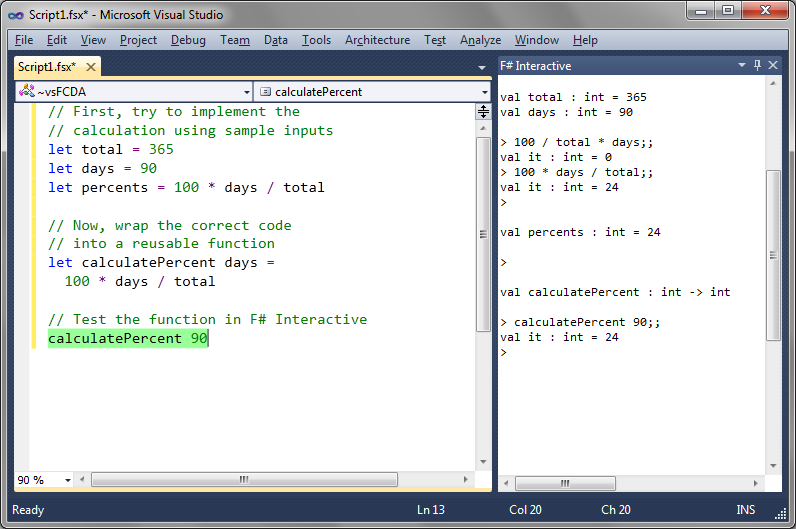Click the 'let percents = 100 * days / total' line

tap(186, 187)
